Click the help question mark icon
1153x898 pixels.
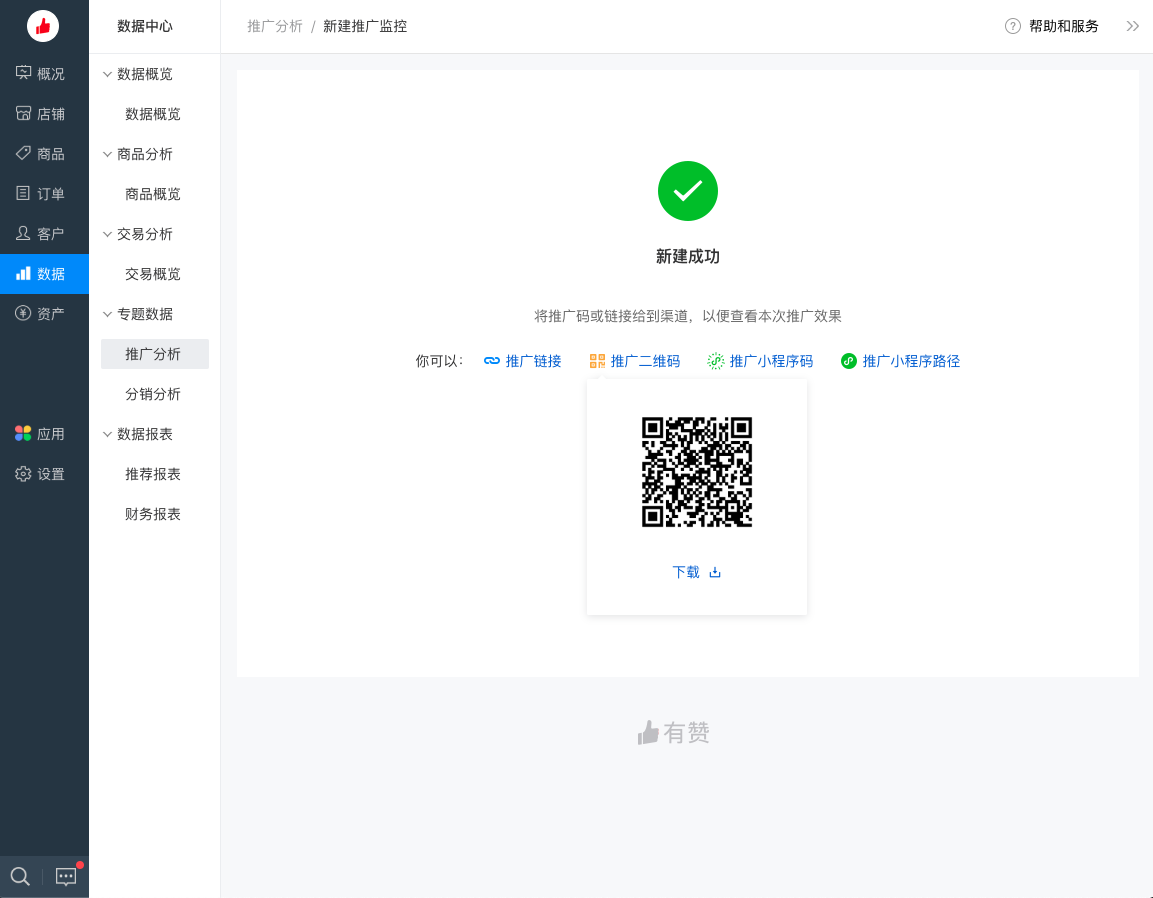(1013, 26)
